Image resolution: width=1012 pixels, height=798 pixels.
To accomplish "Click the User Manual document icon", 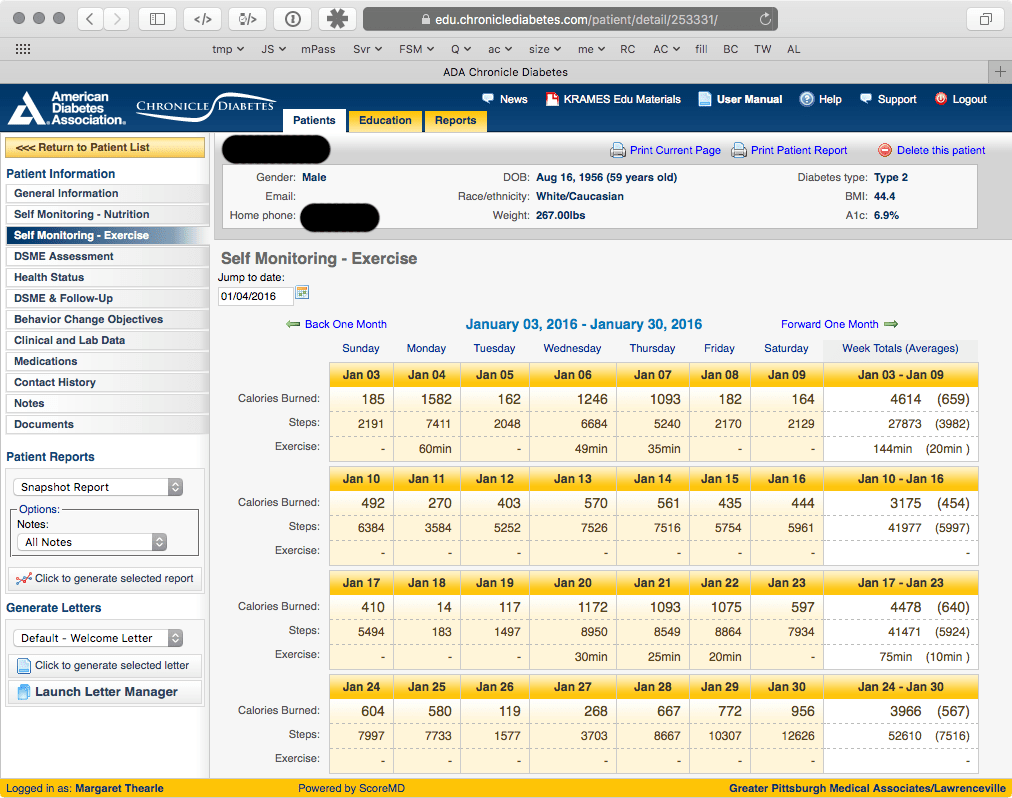I will (705, 99).
